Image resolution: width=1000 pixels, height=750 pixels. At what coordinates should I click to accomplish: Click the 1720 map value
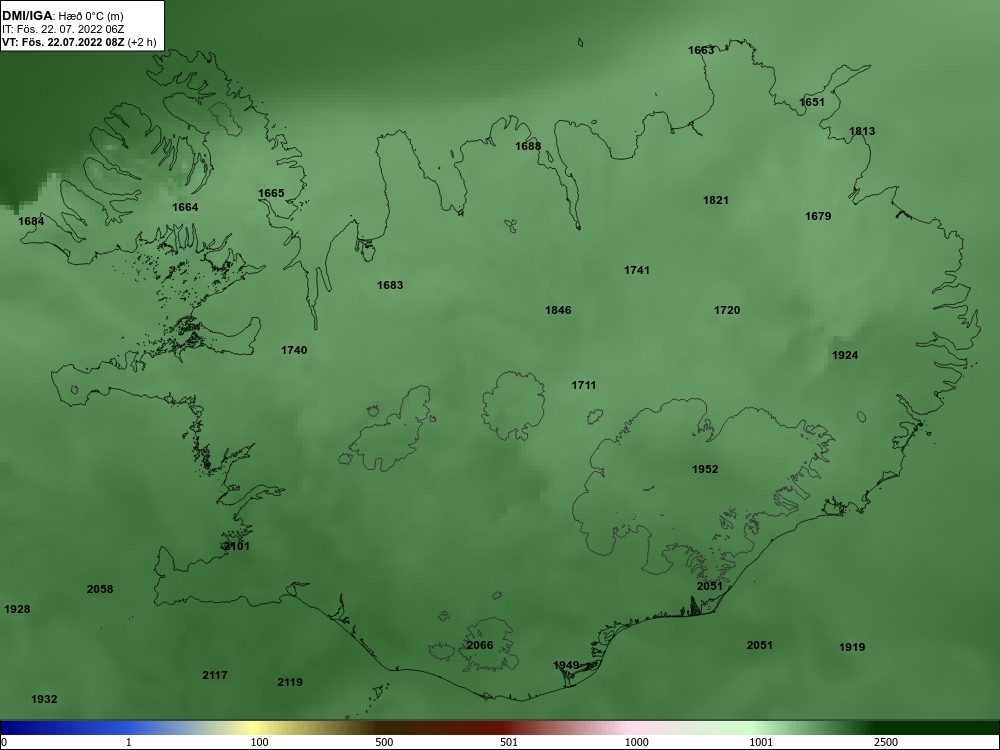(727, 311)
